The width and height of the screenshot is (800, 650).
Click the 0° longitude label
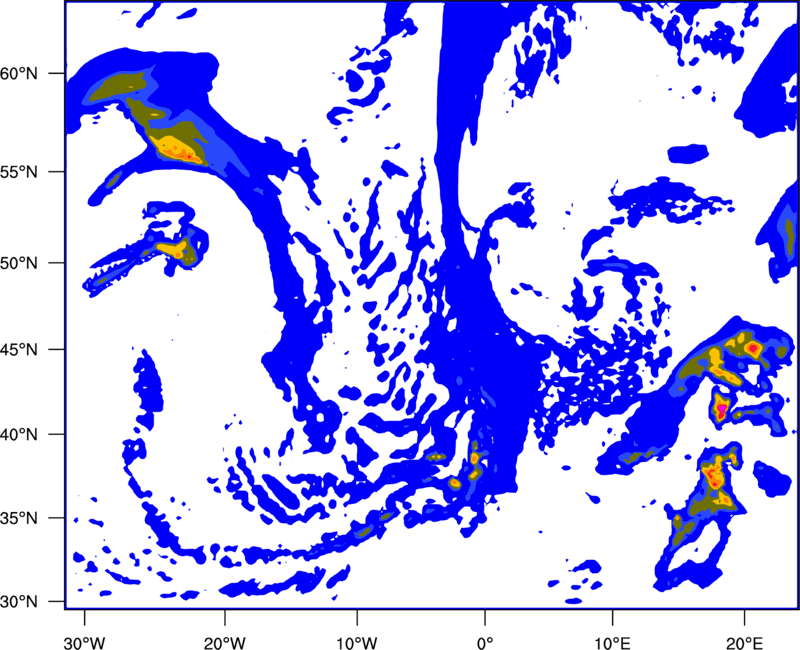click(485, 643)
